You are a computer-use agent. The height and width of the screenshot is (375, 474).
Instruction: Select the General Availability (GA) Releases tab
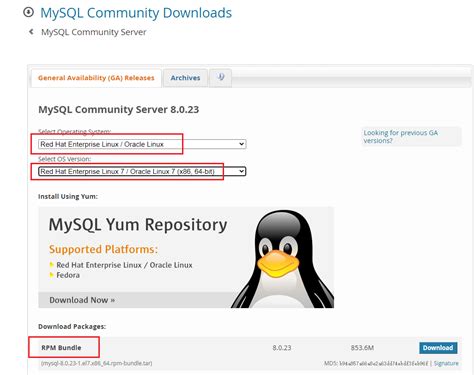pyautogui.click(x=96, y=78)
